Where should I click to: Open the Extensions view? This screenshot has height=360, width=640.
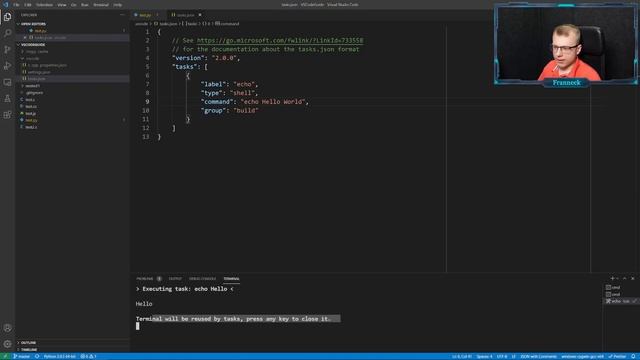click(7, 115)
